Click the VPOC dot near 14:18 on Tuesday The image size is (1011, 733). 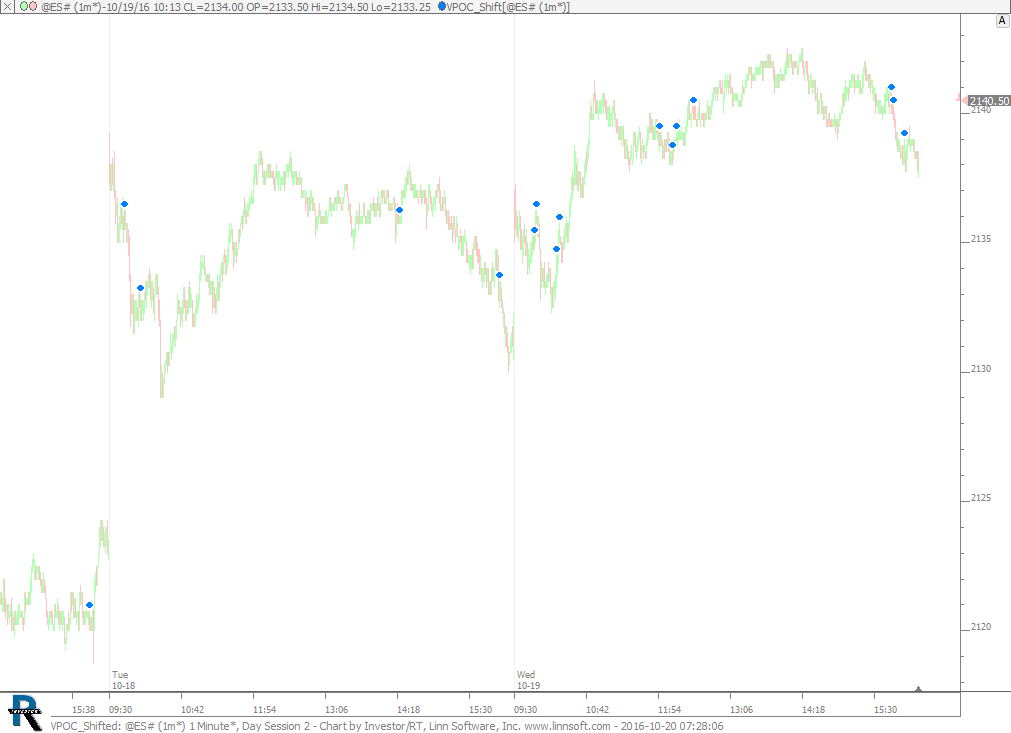point(399,210)
